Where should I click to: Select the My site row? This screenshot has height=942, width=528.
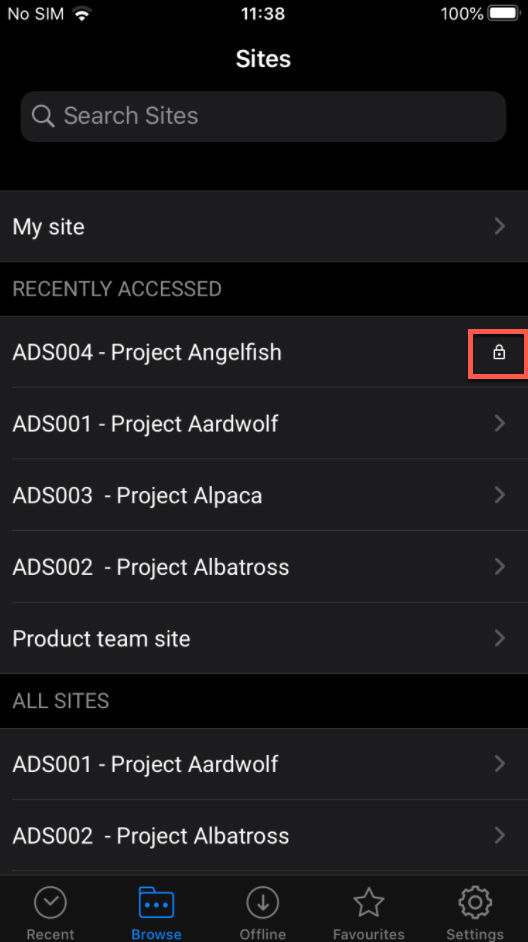click(x=264, y=226)
